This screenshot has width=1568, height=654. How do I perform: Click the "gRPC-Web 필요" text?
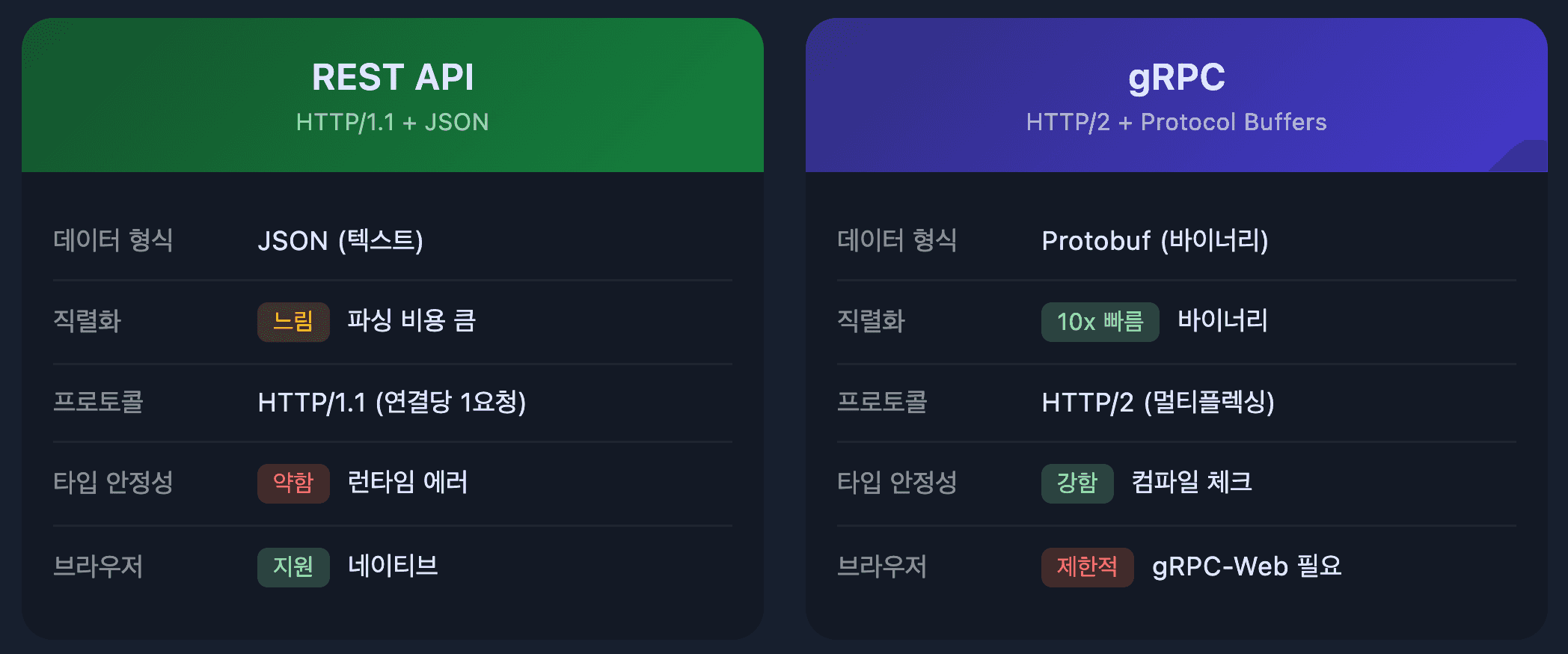pos(1246,566)
